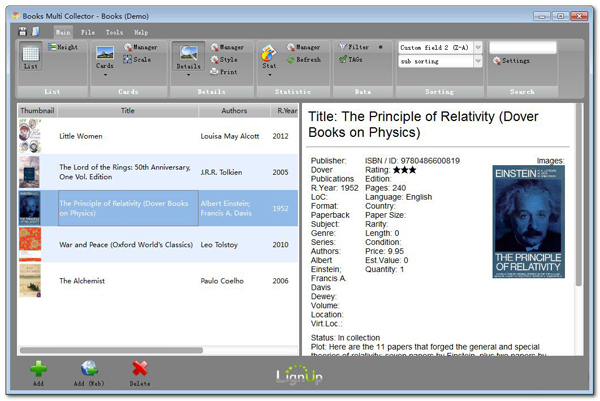Sort by the Authors column header
This screenshot has height=401, width=600.
[233, 110]
